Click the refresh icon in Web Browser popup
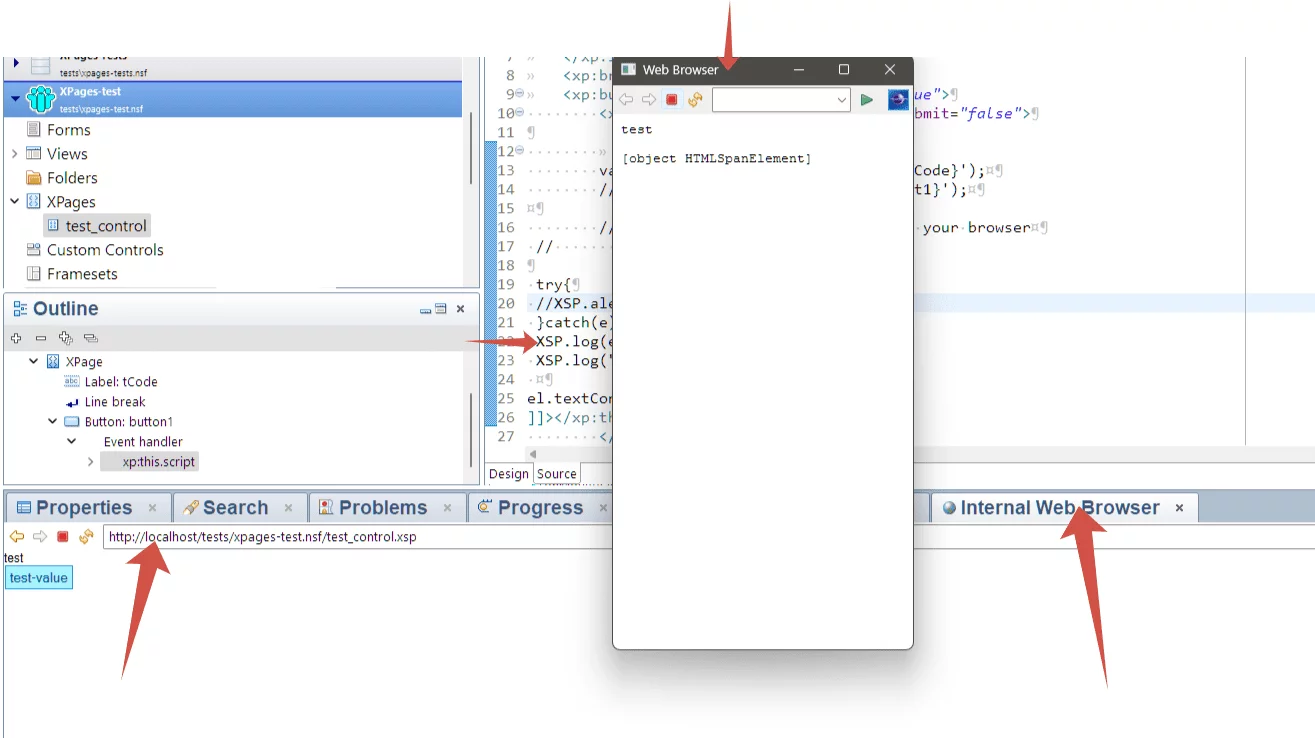Image resolution: width=1315 pixels, height=738 pixels. coord(694,100)
